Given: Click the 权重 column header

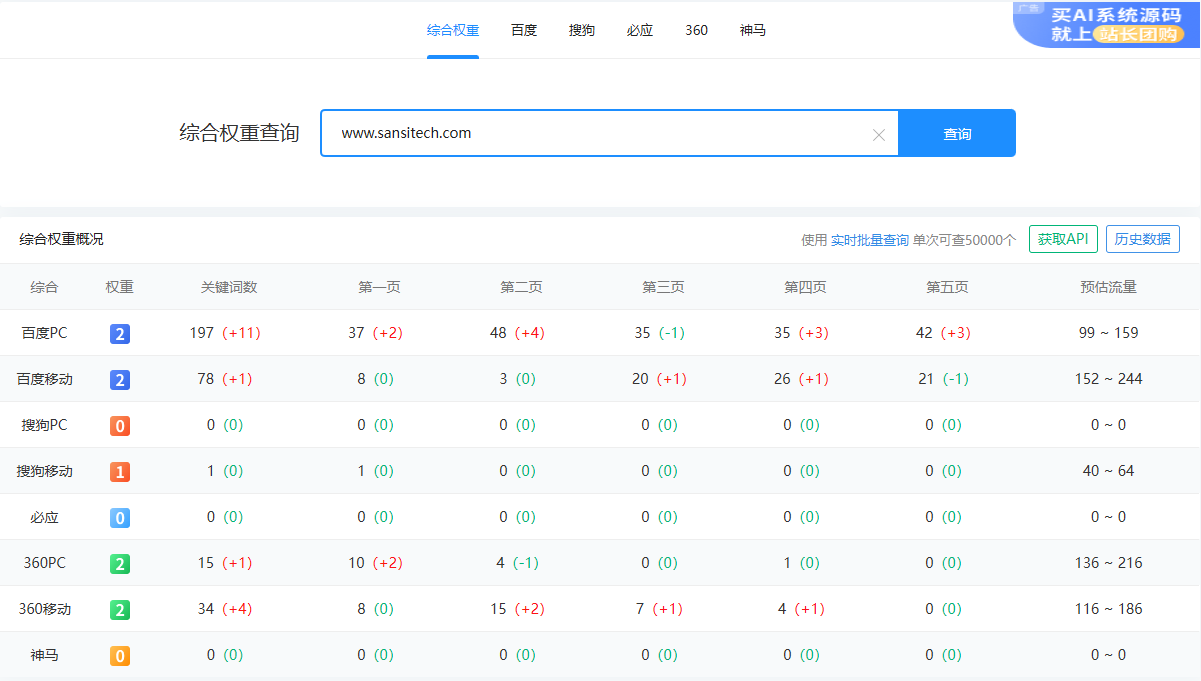Looking at the screenshot, I should [x=120, y=287].
